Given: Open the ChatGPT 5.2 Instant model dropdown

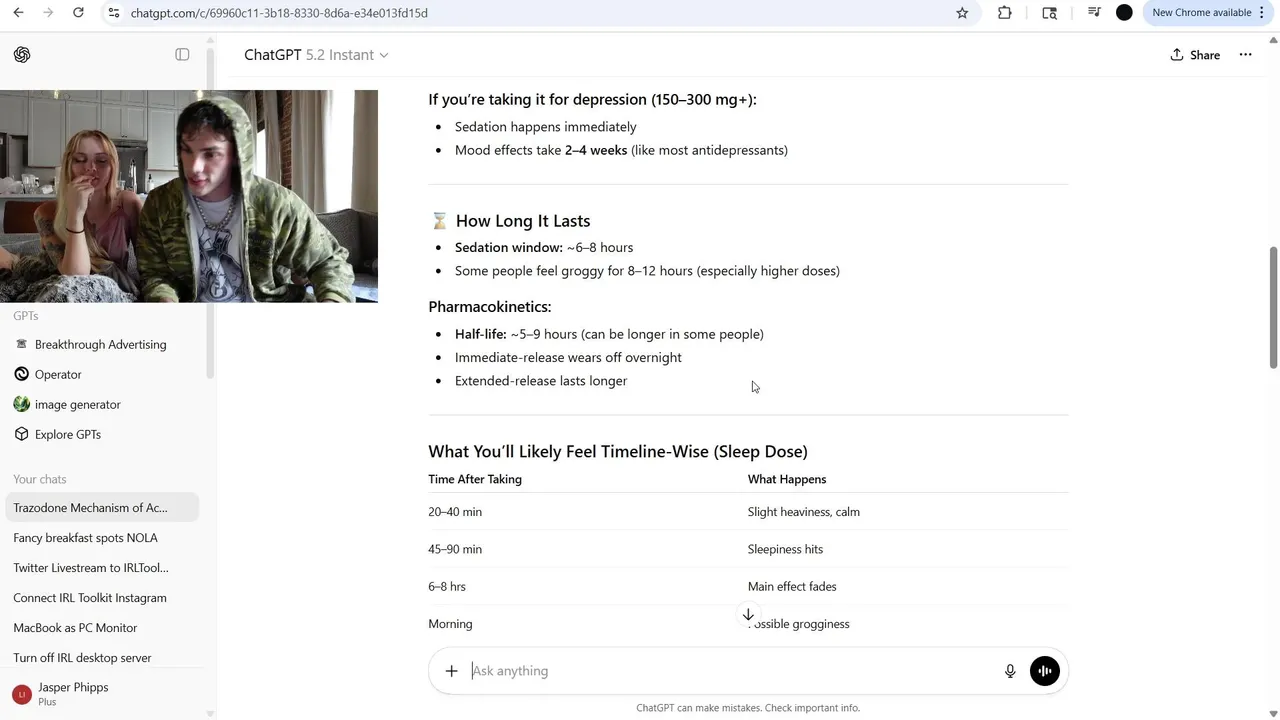Looking at the screenshot, I should [x=316, y=55].
